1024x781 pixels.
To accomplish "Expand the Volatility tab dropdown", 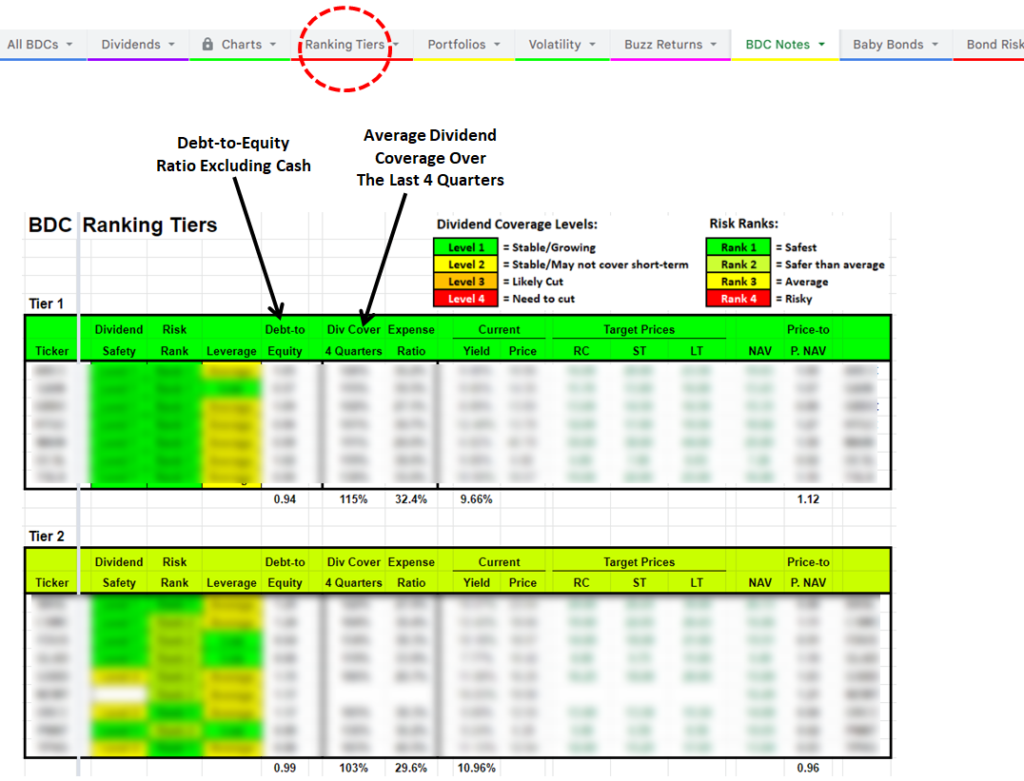I will (x=590, y=44).
